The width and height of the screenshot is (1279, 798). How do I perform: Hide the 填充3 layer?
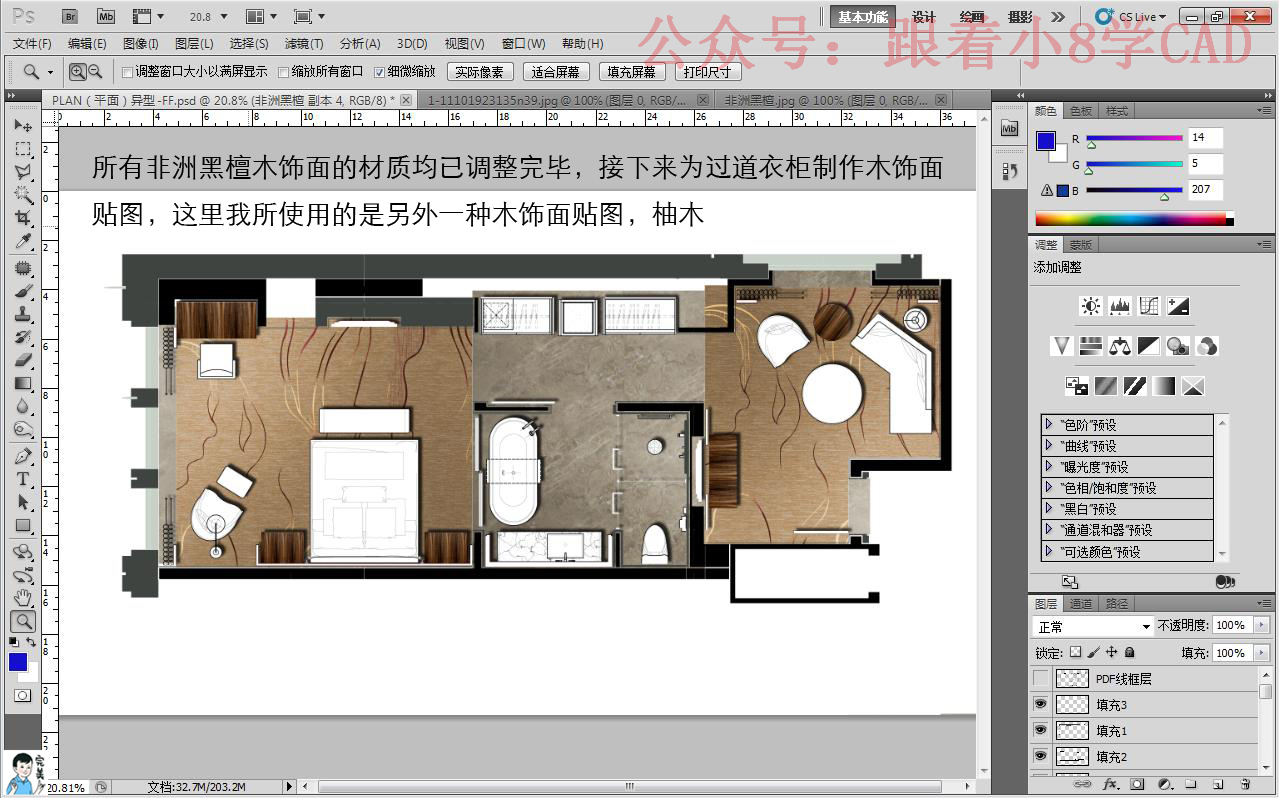pyautogui.click(x=1041, y=704)
